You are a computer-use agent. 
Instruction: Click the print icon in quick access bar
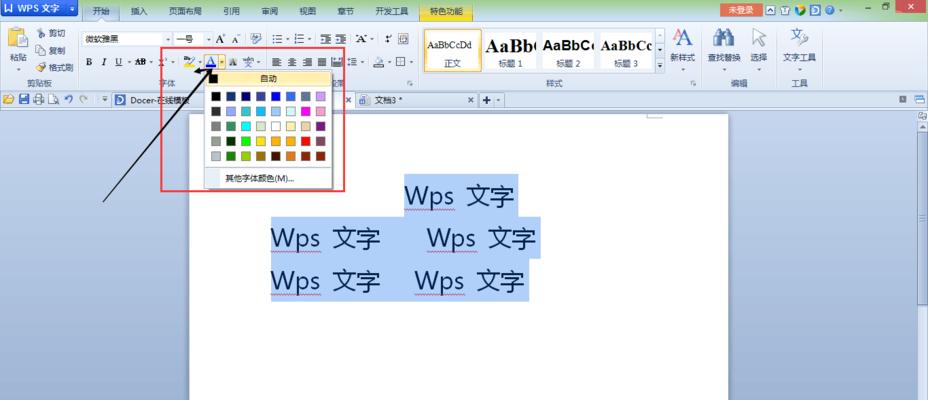38,100
